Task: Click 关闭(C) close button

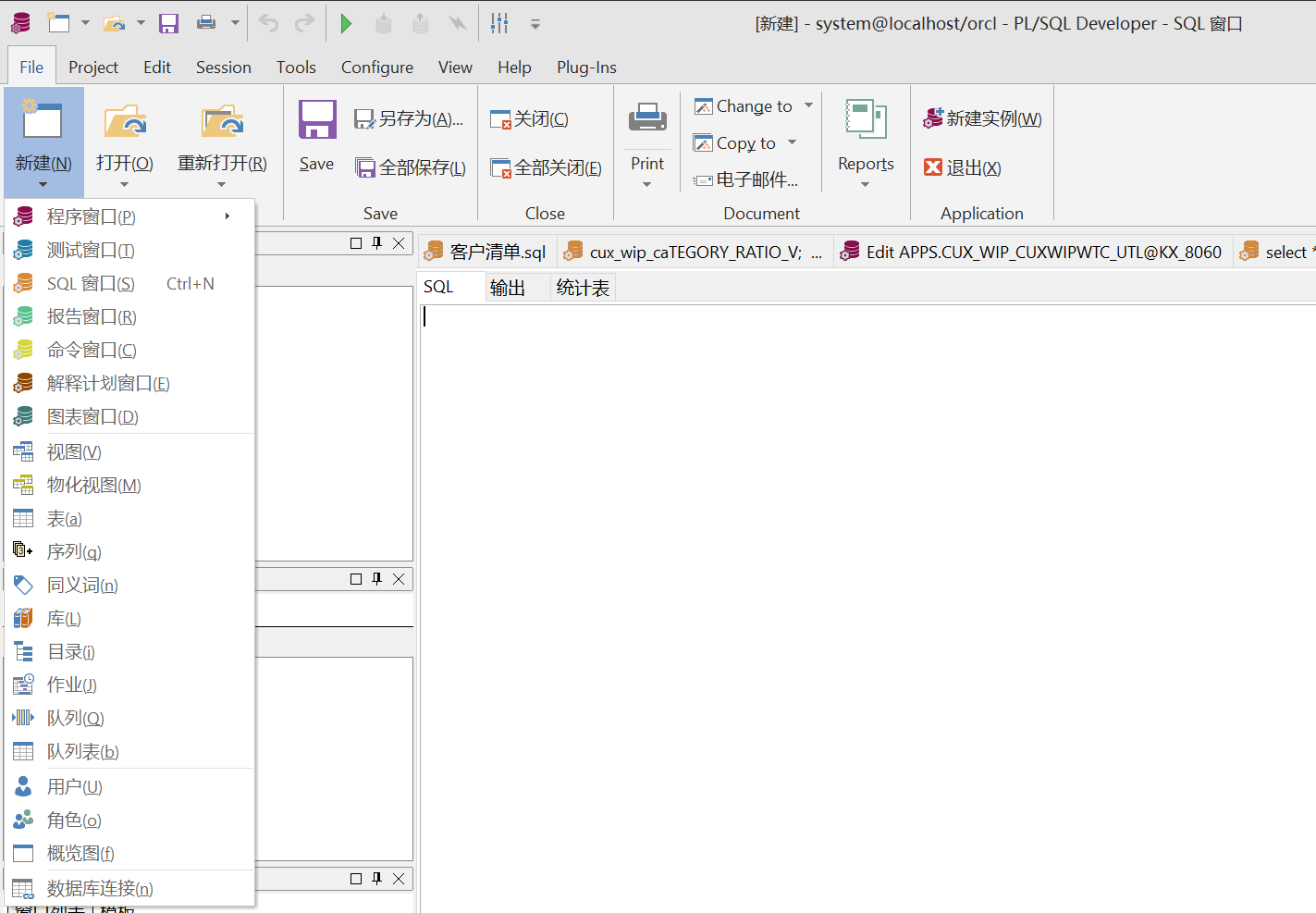Action: [529, 118]
